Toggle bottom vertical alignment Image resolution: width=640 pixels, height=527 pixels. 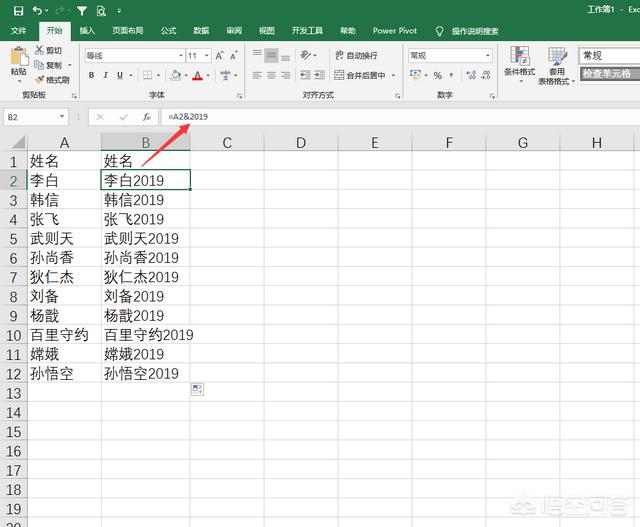coord(286,55)
